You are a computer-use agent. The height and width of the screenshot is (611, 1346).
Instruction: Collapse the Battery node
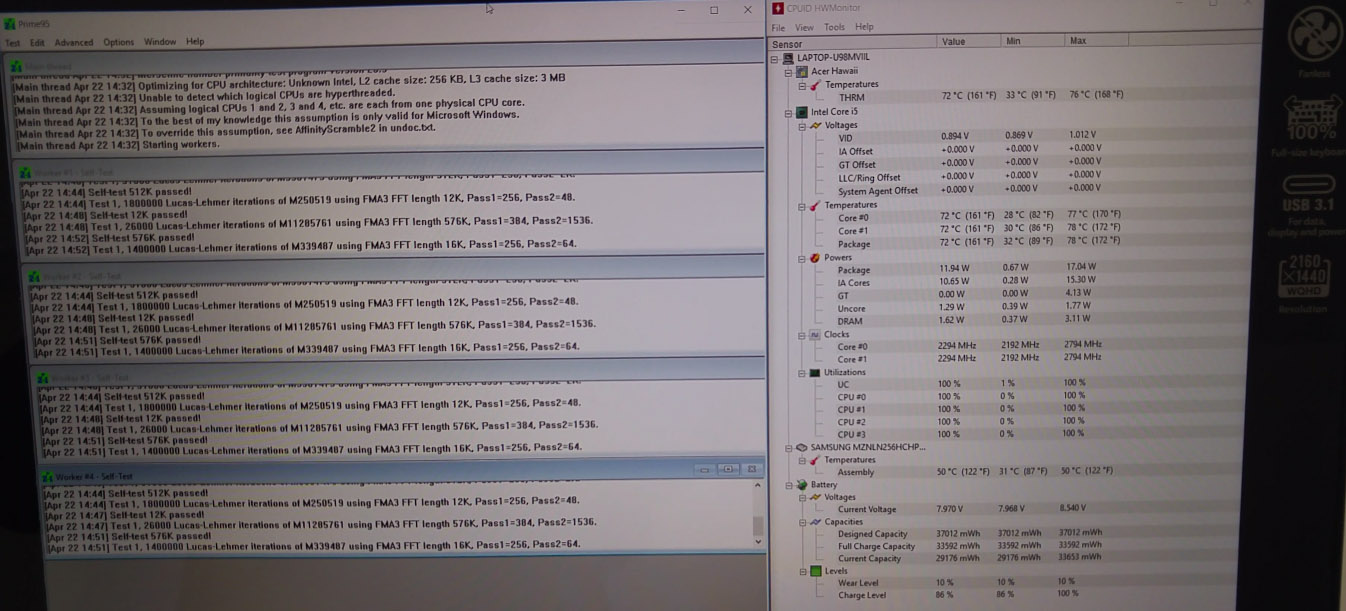pos(788,484)
